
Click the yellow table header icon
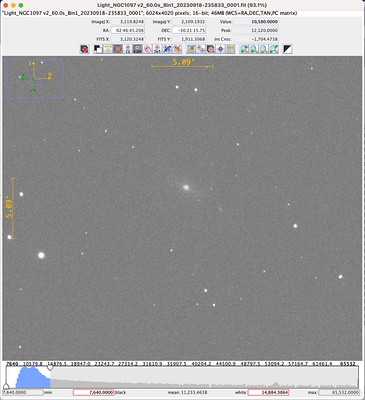[x=231, y=49]
